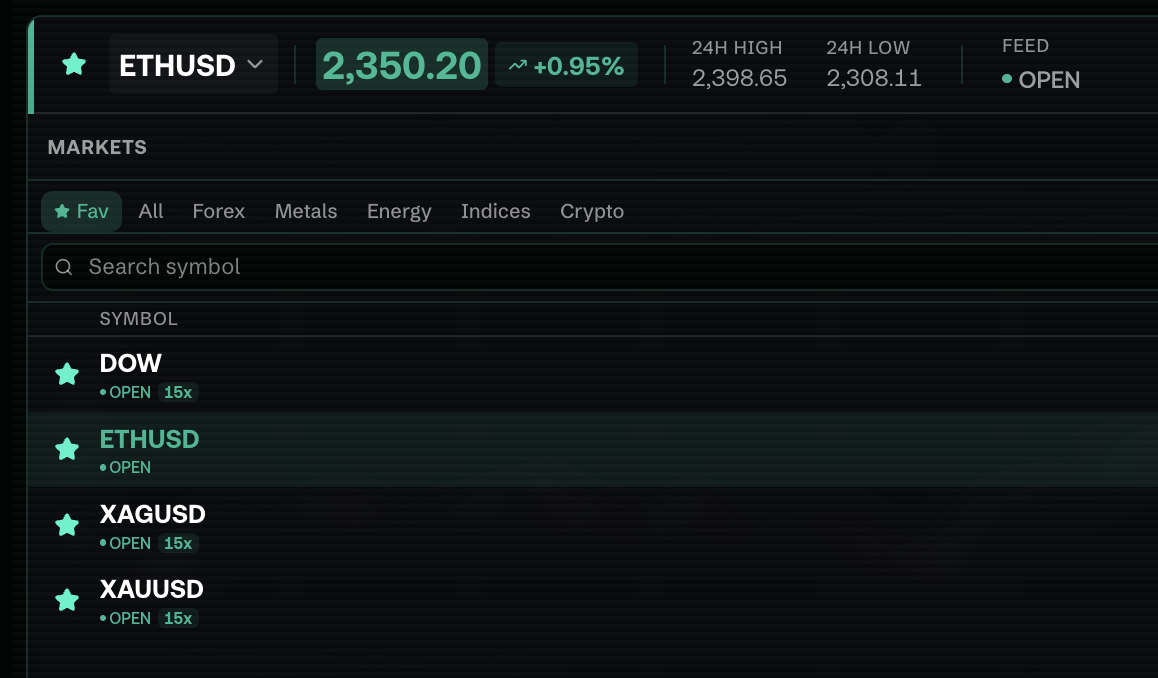Screen dimensions: 1158x678
Task: Open the ETHUSD symbol dropdown
Action: click(193, 64)
